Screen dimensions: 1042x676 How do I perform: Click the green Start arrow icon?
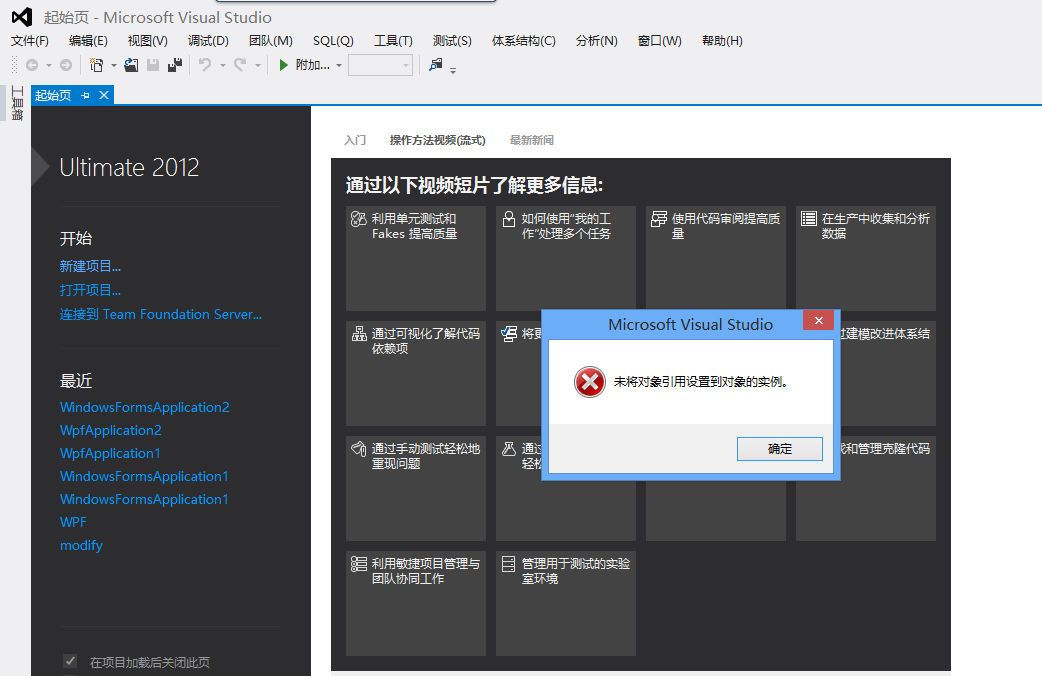(283, 65)
